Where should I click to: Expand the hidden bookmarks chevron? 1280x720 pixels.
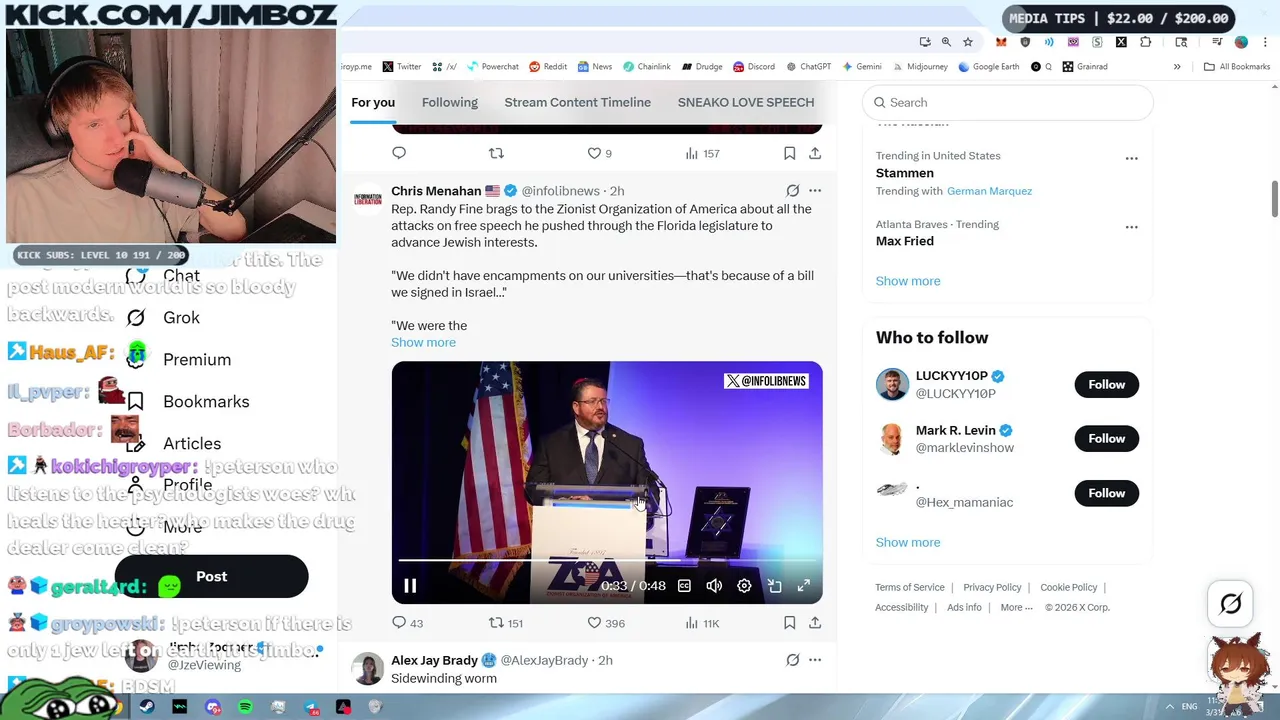[1177, 67]
